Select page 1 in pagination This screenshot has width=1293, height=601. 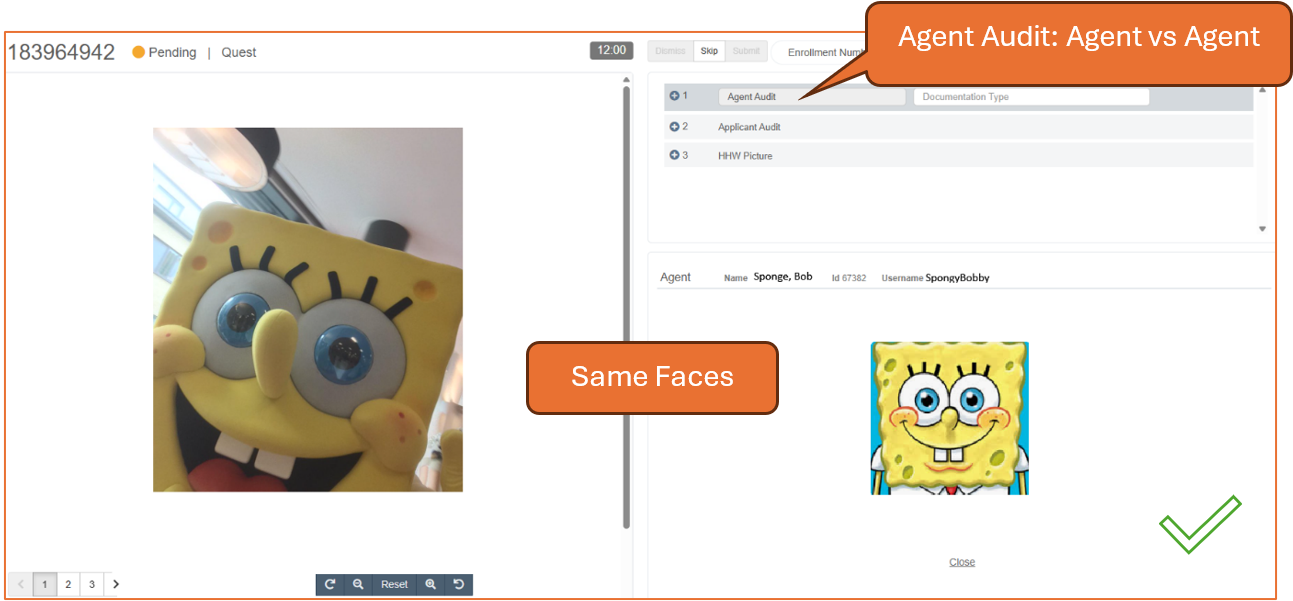(44, 584)
